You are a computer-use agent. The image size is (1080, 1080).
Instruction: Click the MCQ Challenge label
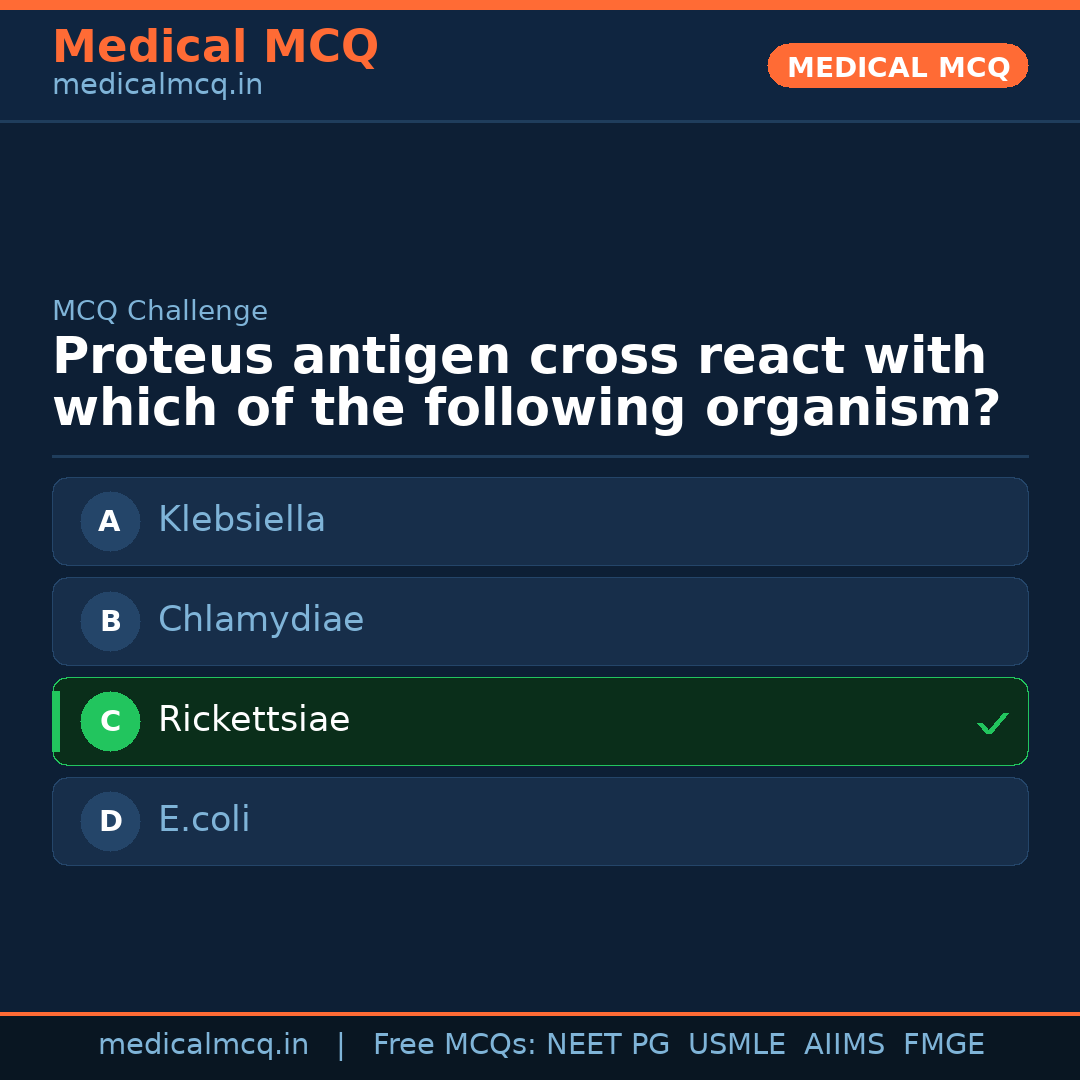(160, 311)
